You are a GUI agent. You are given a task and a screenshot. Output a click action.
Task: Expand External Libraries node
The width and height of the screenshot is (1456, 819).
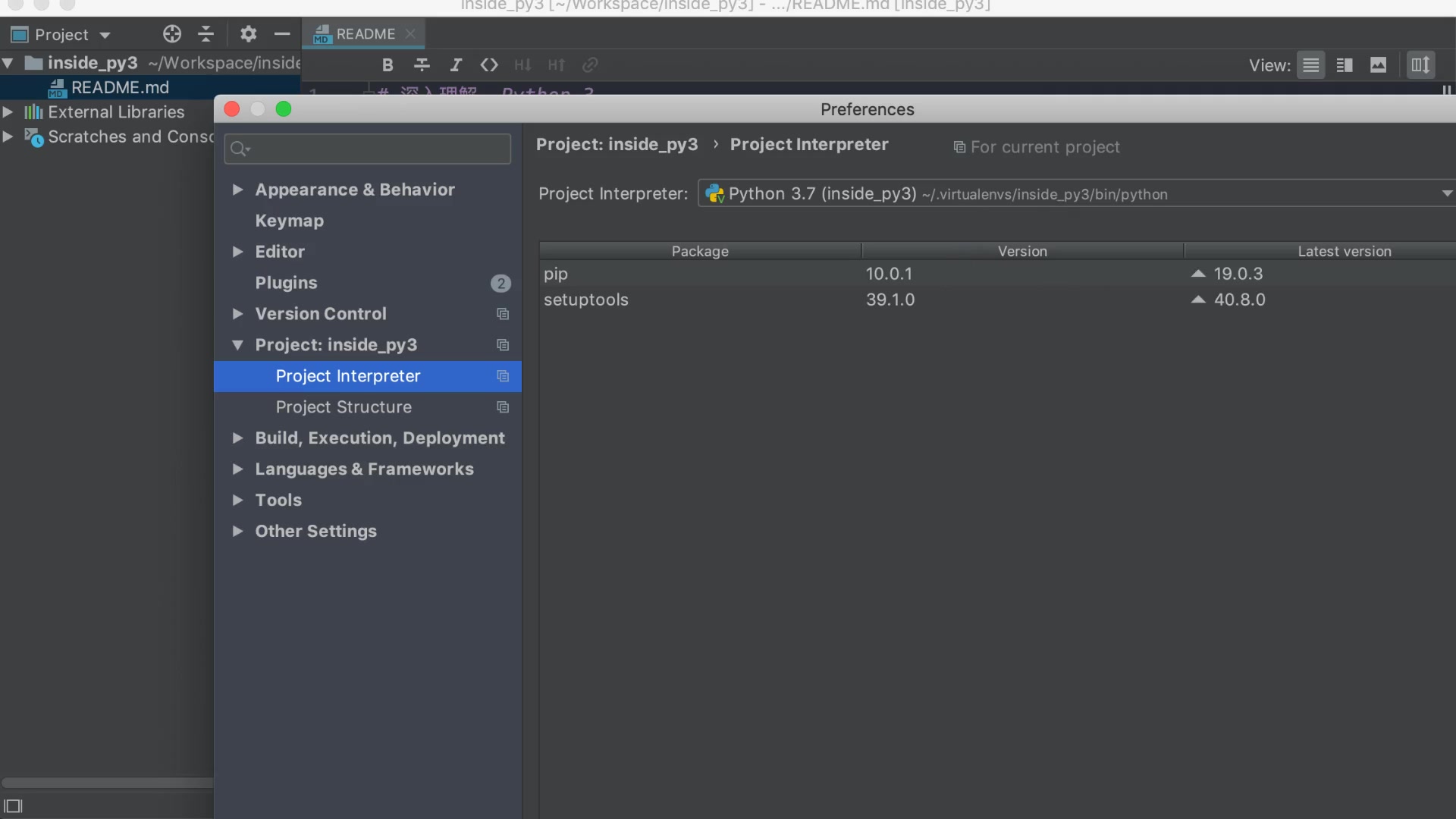(8, 112)
